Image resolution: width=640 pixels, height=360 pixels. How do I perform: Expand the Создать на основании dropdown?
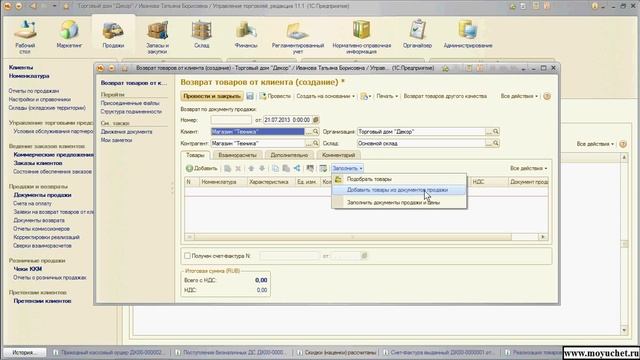(325, 96)
